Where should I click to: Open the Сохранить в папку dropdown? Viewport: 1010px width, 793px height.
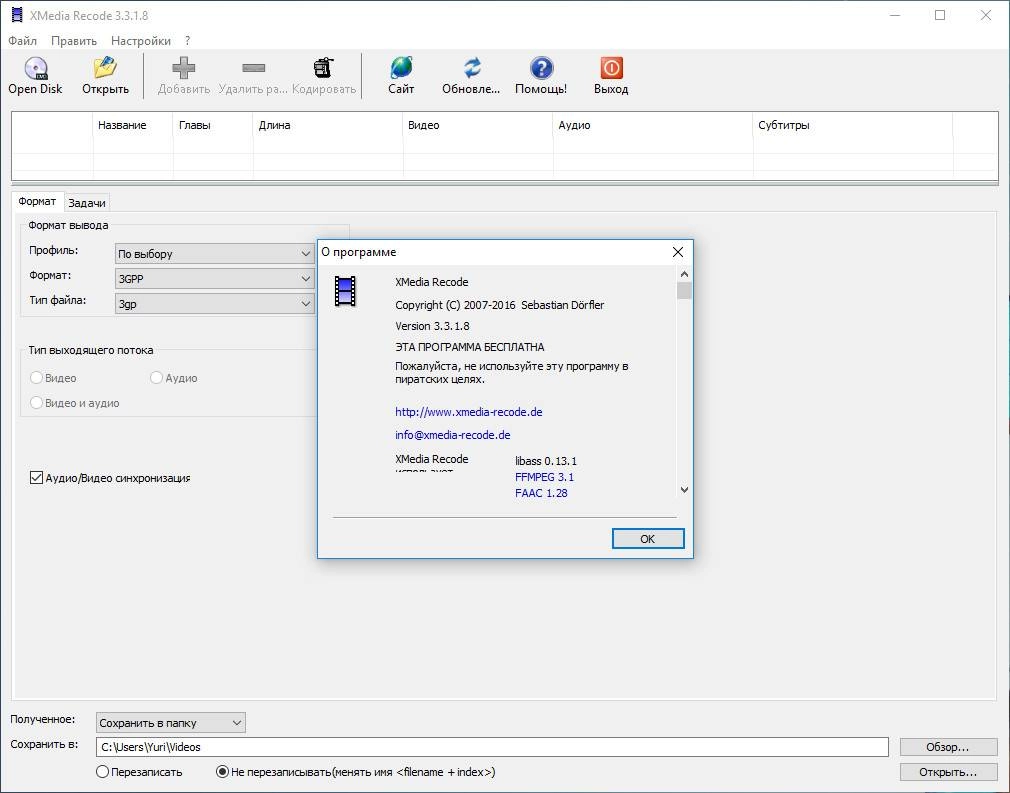pos(171,723)
